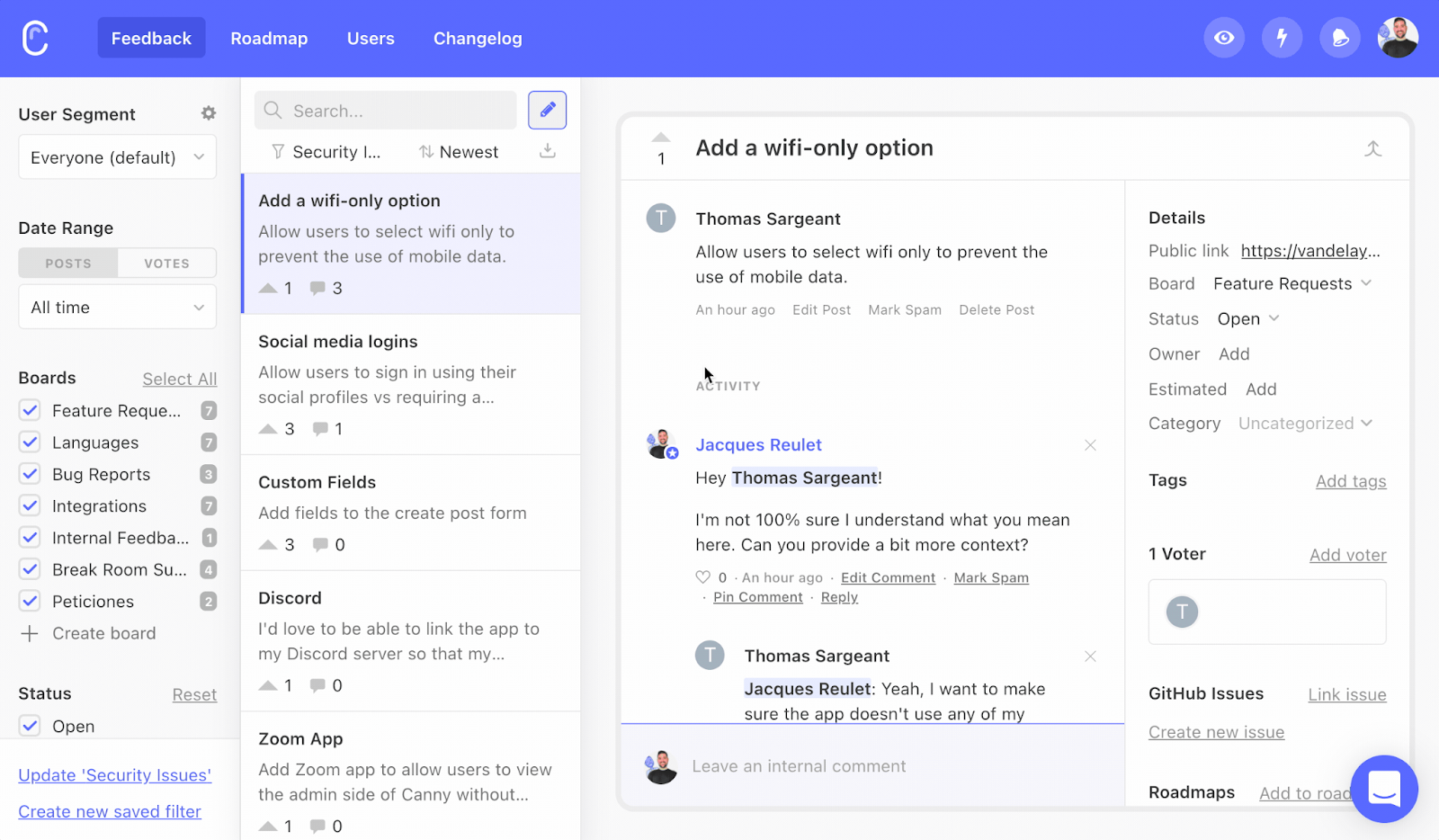Switch to the Roadmap tab

[x=269, y=39]
